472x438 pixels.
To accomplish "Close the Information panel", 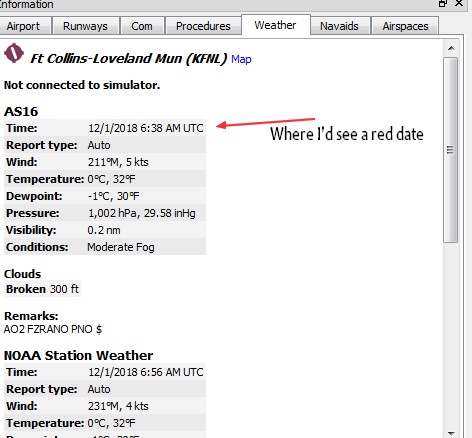I will pos(459,3).
